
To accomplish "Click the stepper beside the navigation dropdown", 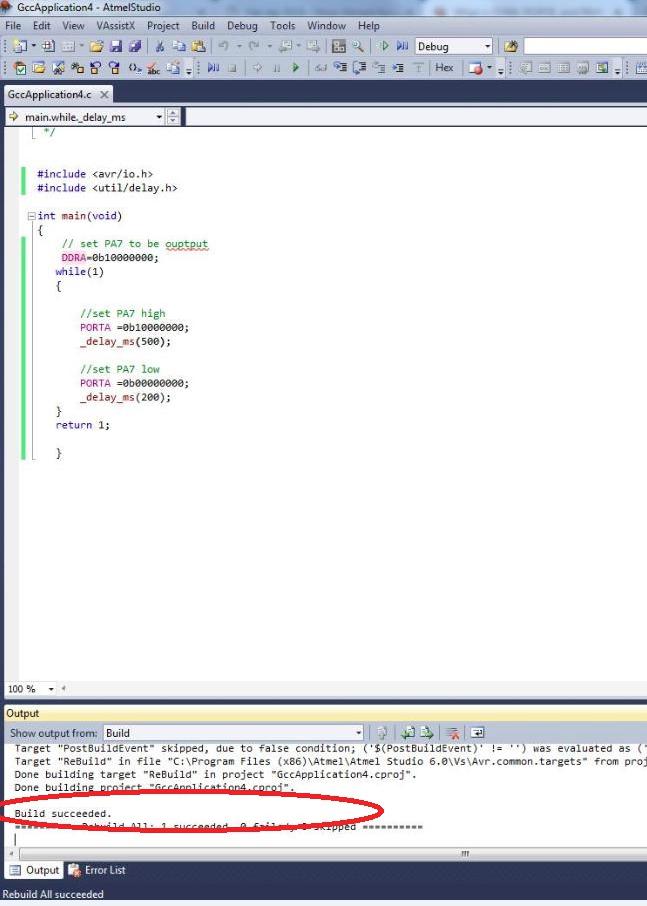I will [173, 117].
